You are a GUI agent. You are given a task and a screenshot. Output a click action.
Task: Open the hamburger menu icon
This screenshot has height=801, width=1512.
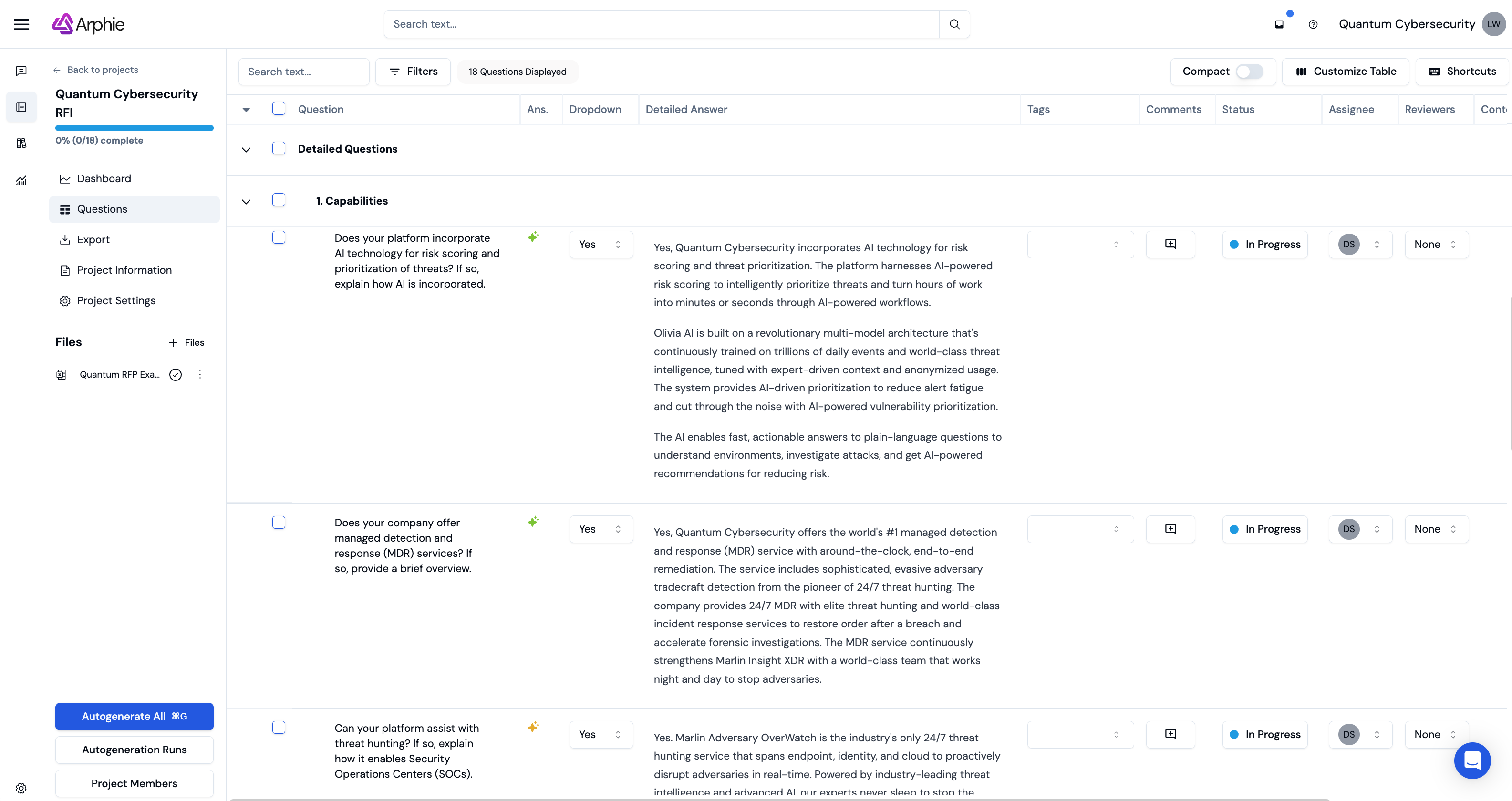tap(22, 24)
